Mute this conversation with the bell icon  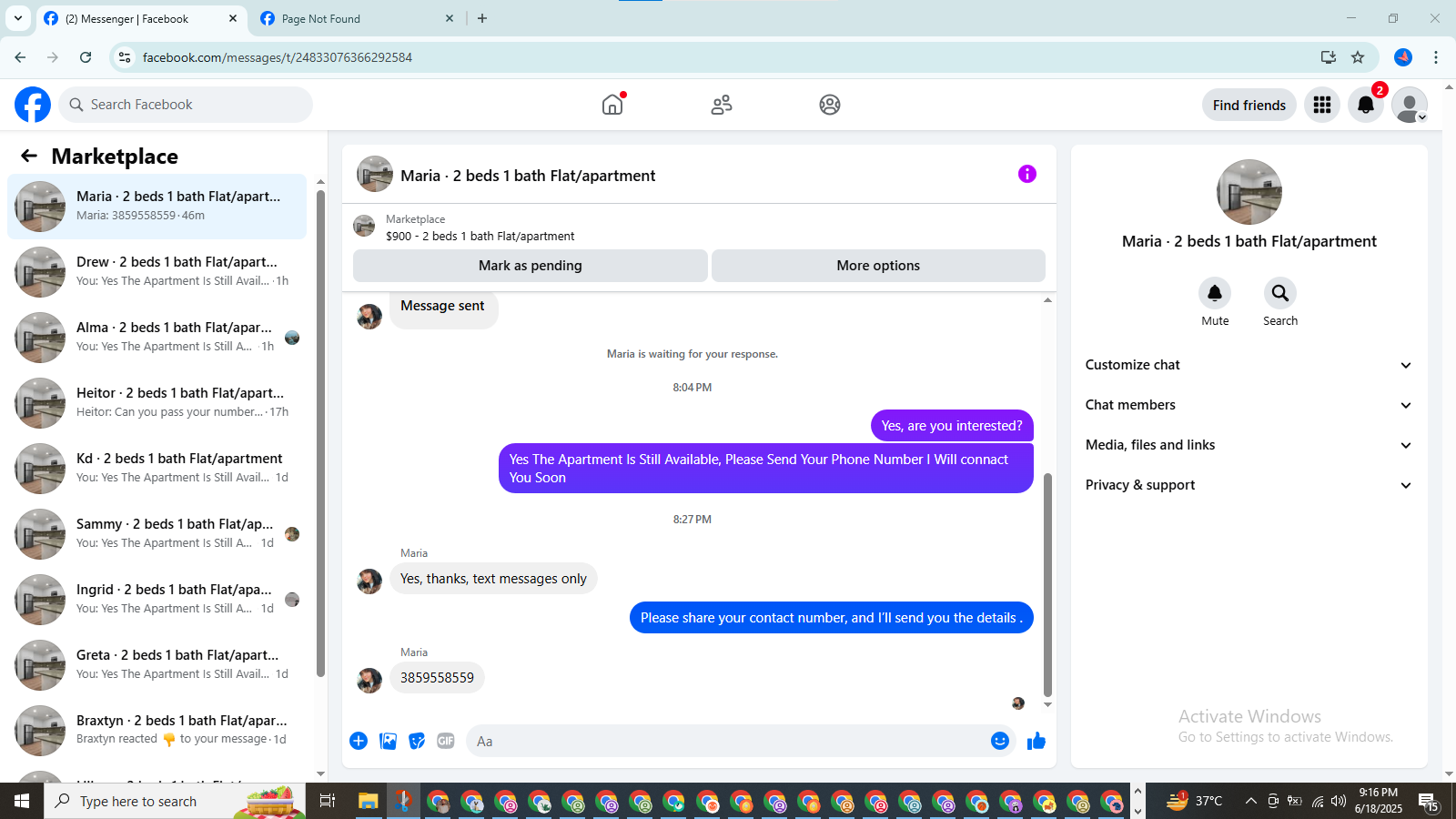[1215, 293]
